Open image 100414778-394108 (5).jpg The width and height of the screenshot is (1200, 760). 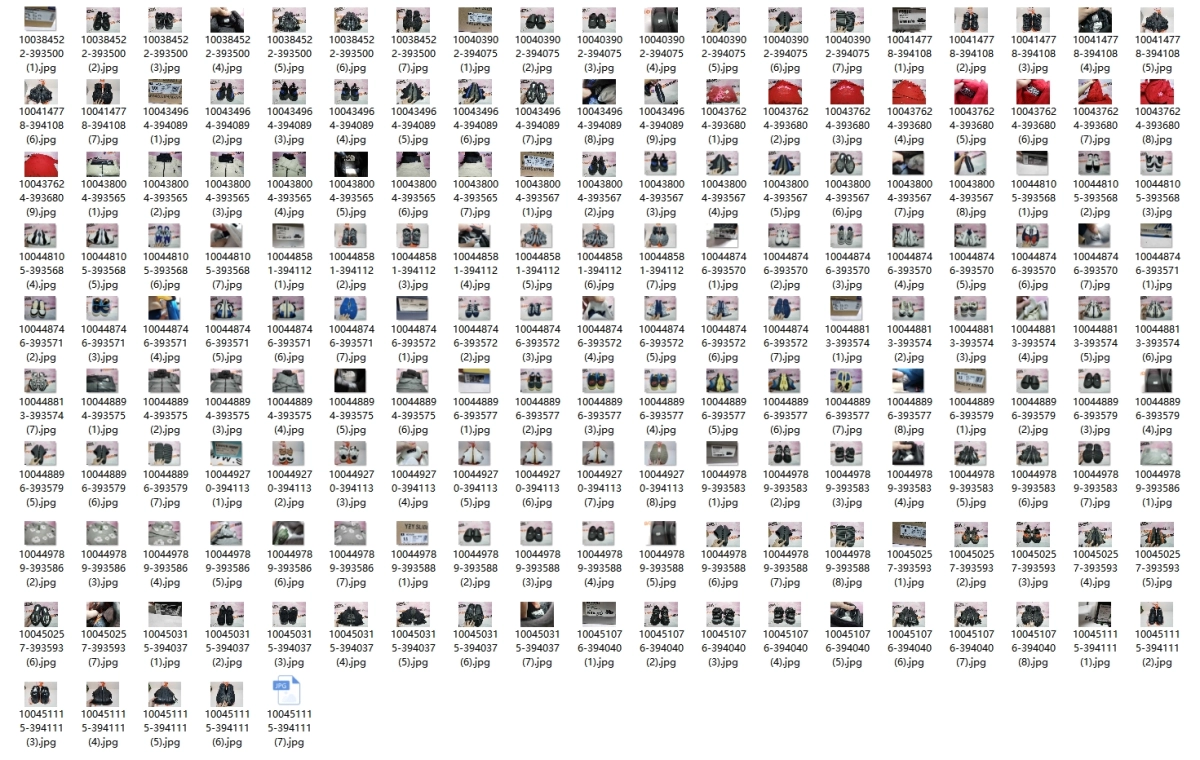pos(1158,19)
